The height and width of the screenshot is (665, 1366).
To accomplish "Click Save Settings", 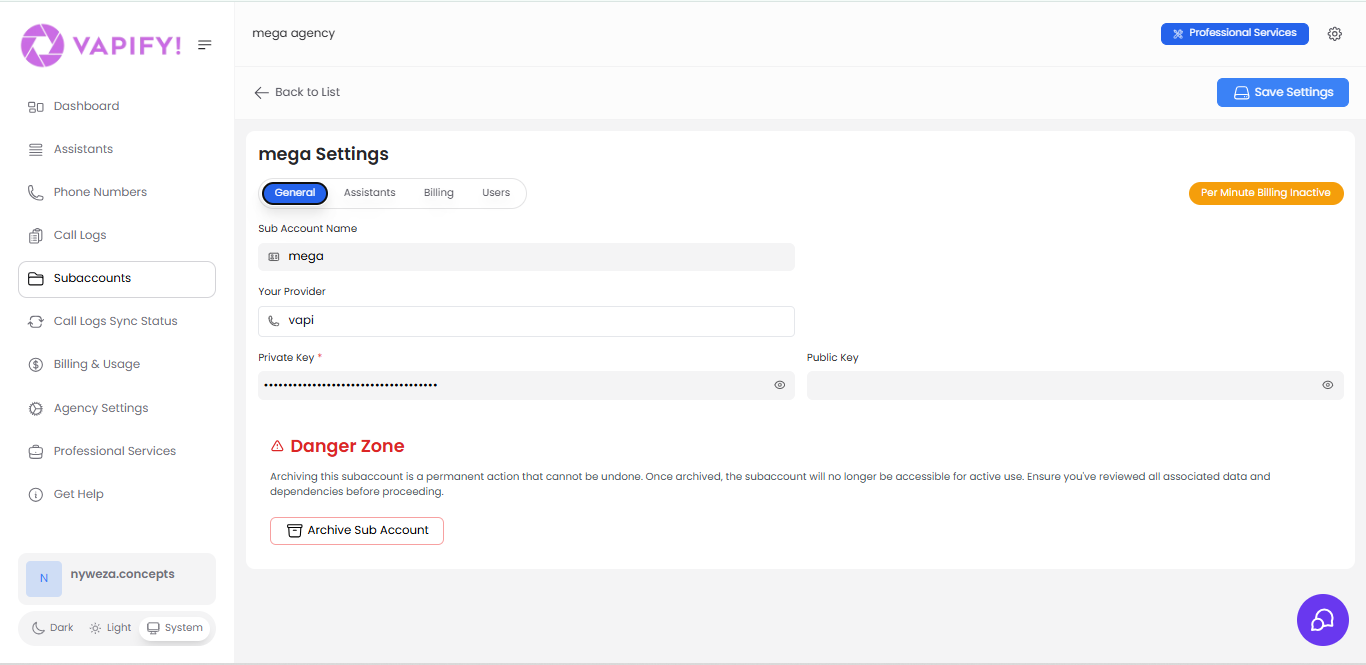I will tap(1282, 91).
